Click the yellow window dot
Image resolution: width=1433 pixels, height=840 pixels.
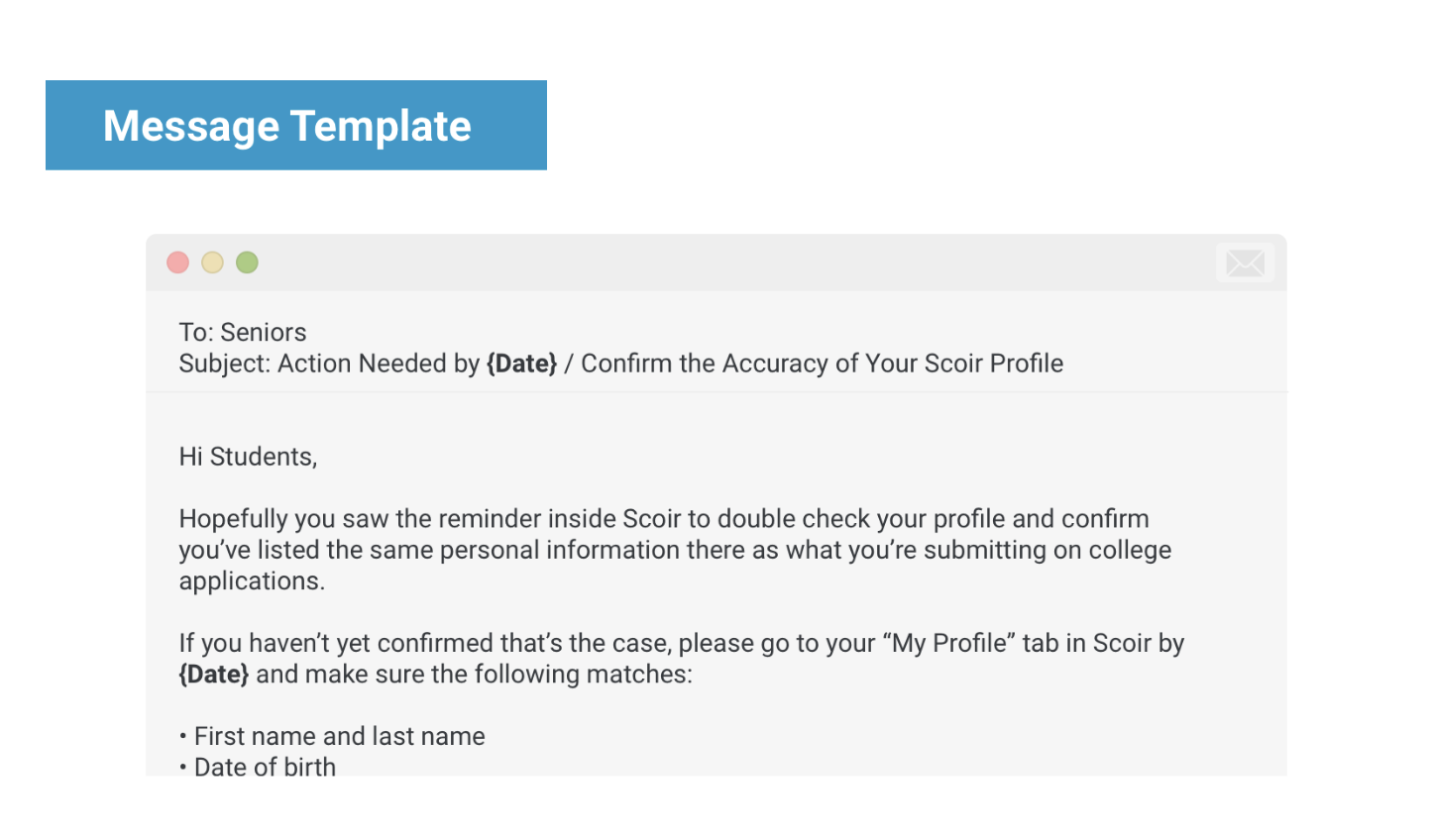tap(212, 262)
